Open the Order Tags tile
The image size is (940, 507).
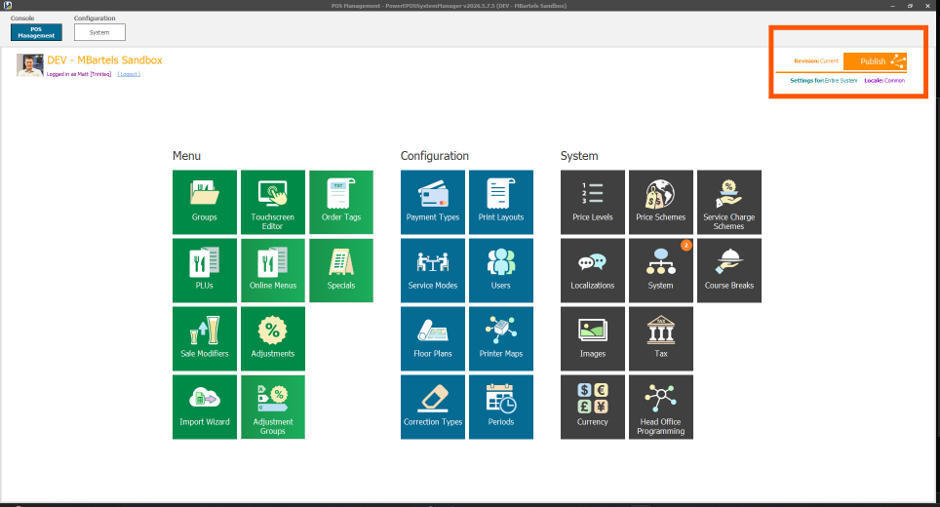(x=341, y=202)
